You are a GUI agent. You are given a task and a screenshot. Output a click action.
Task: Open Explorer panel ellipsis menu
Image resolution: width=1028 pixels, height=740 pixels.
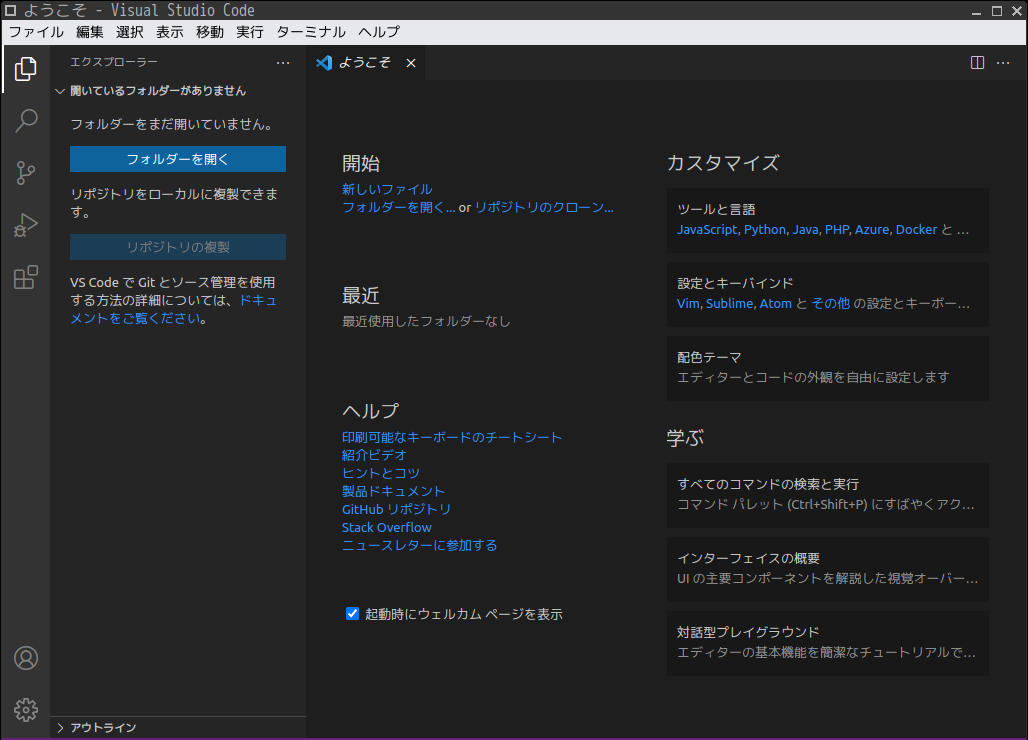pyautogui.click(x=283, y=63)
